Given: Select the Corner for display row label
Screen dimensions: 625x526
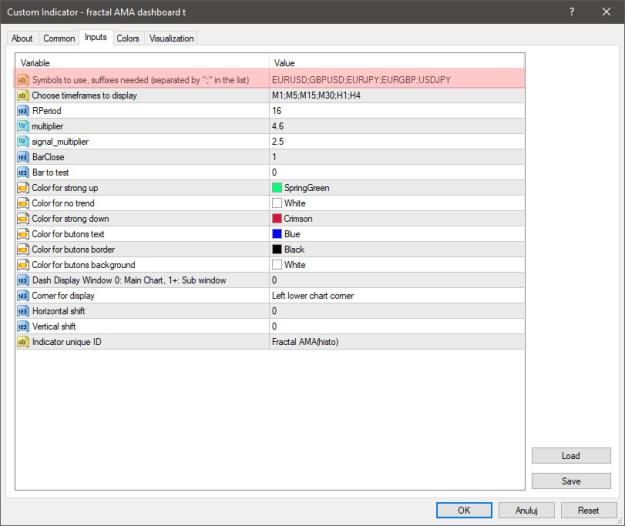Looking at the screenshot, I should [x=63, y=296].
